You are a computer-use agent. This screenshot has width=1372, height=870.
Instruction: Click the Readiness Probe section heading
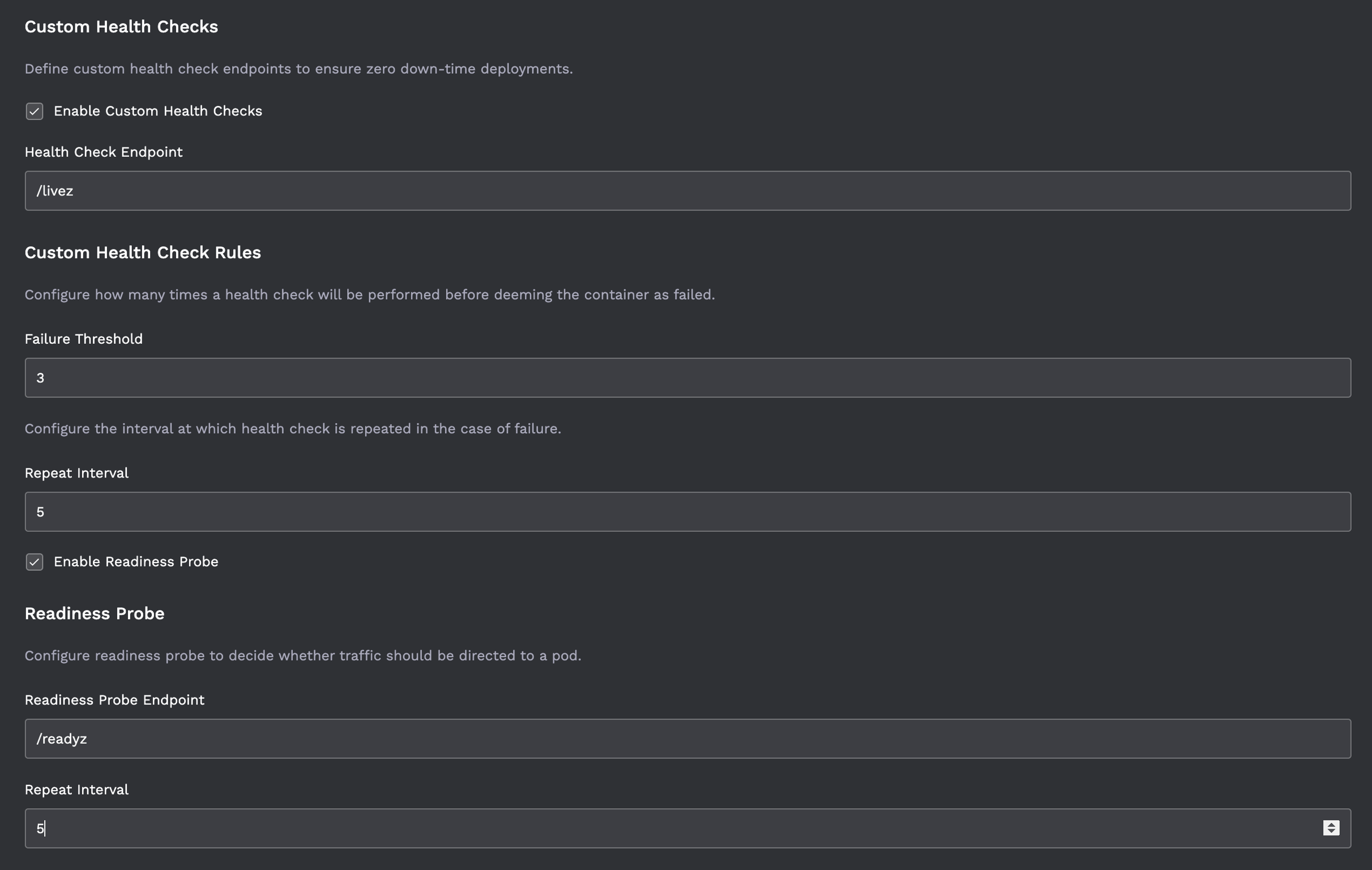[95, 613]
